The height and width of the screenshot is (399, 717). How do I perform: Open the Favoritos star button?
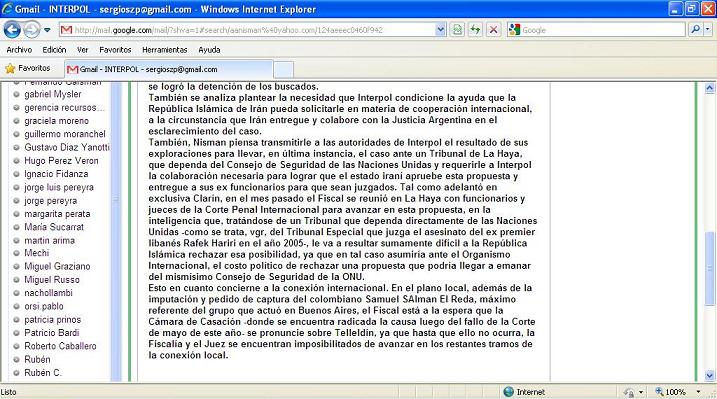click(28, 69)
